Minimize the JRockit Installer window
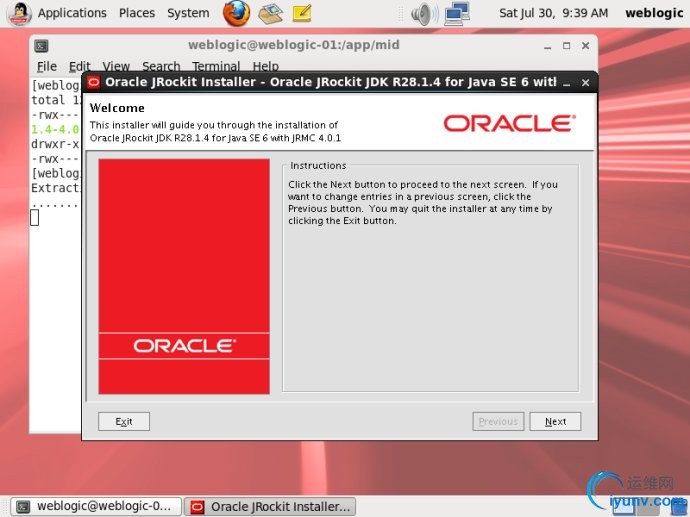 click(567, 83)
